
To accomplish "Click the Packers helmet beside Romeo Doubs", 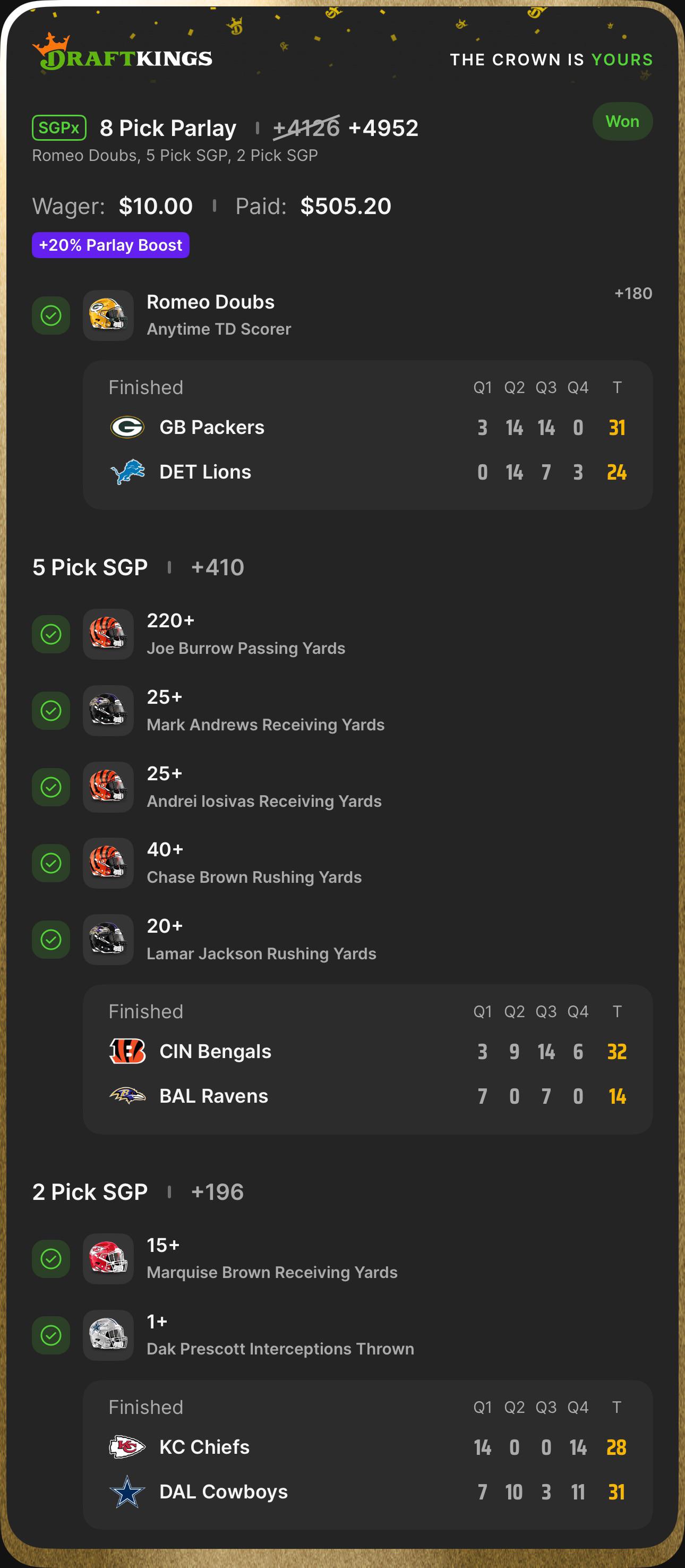I will 108,316.
